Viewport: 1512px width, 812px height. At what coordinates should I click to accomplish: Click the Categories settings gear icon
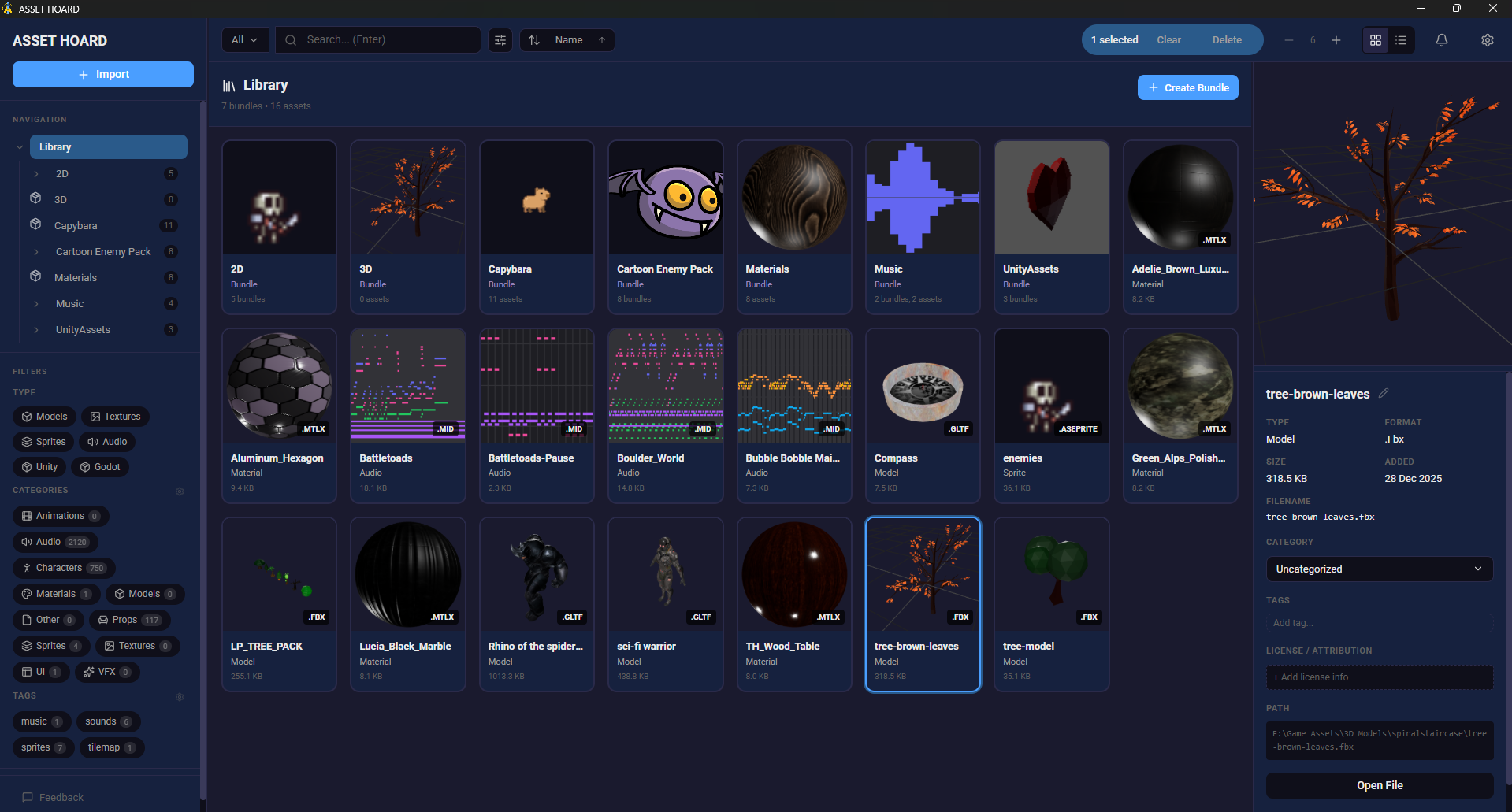pyautogui.click(x=180, y=491)
